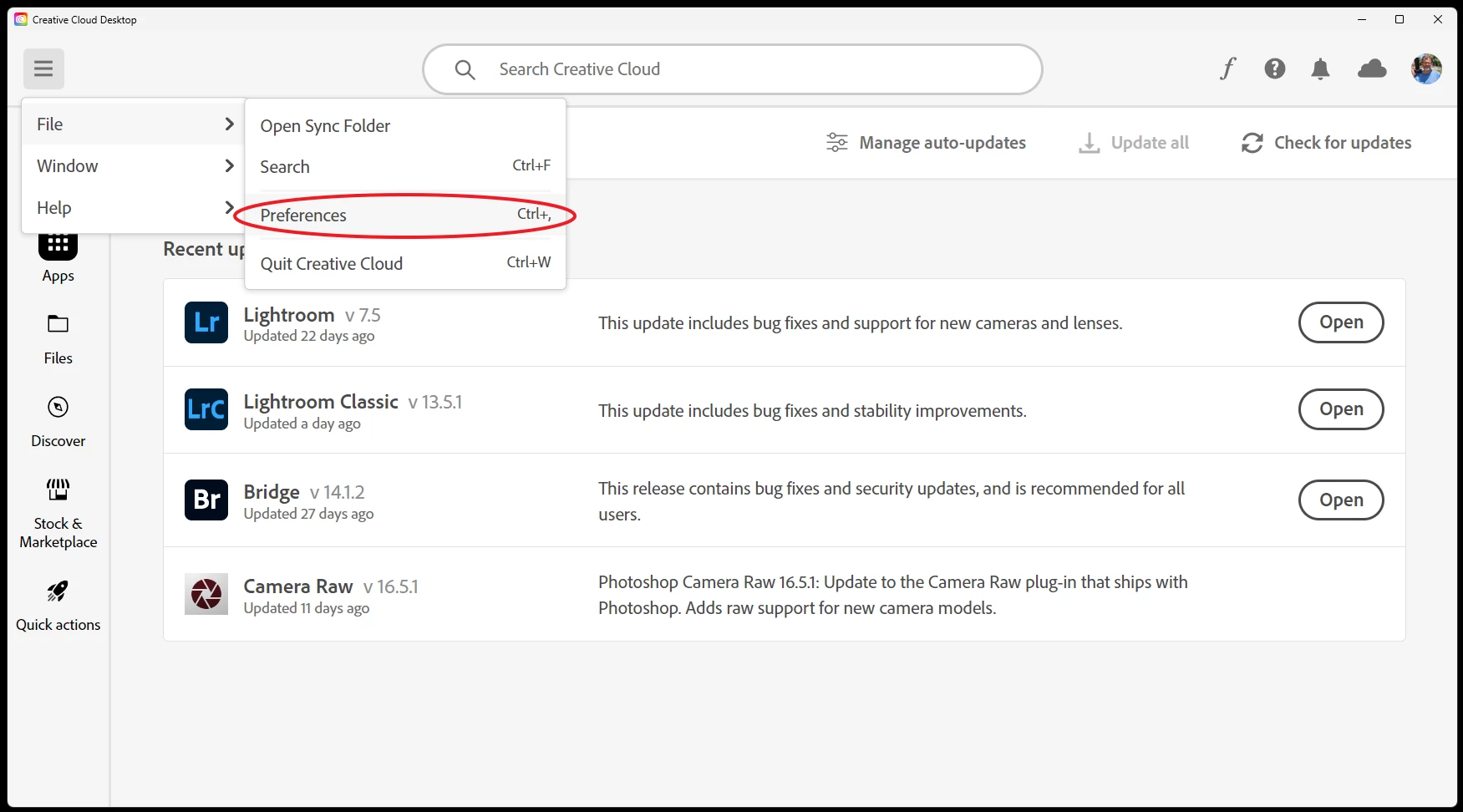Click Lightroom Classic stability improvements description
Viewport: 1463px width, 812px height.
(x=812, y=411)
